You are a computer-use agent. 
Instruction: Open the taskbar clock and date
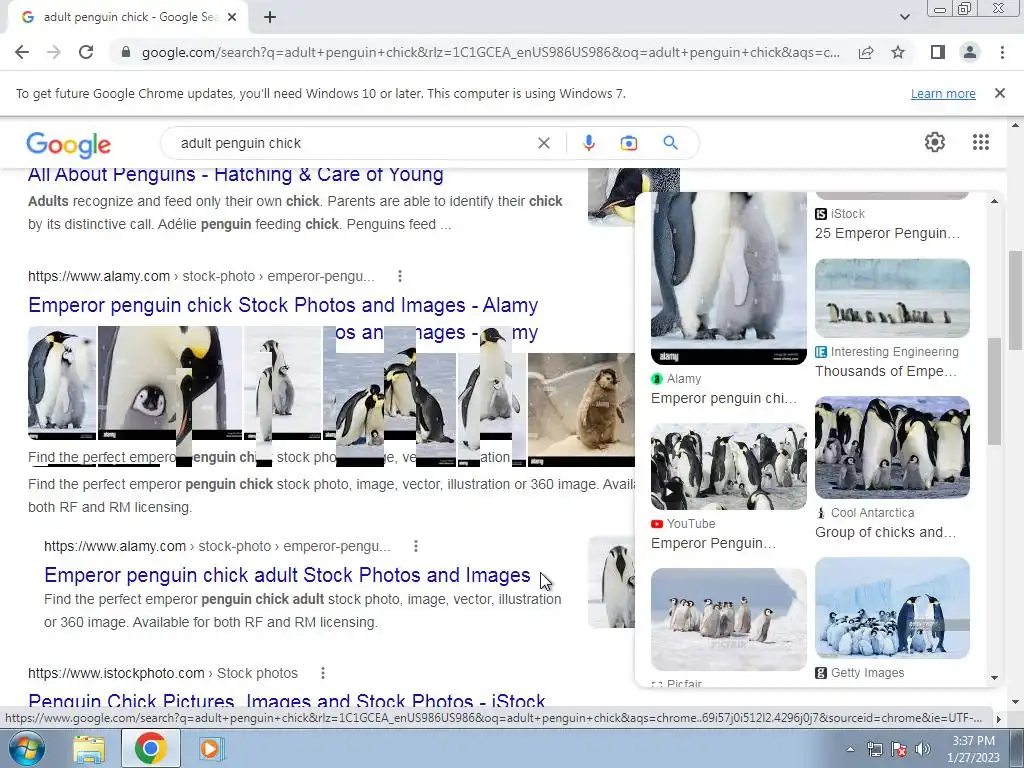click(973, 749)
